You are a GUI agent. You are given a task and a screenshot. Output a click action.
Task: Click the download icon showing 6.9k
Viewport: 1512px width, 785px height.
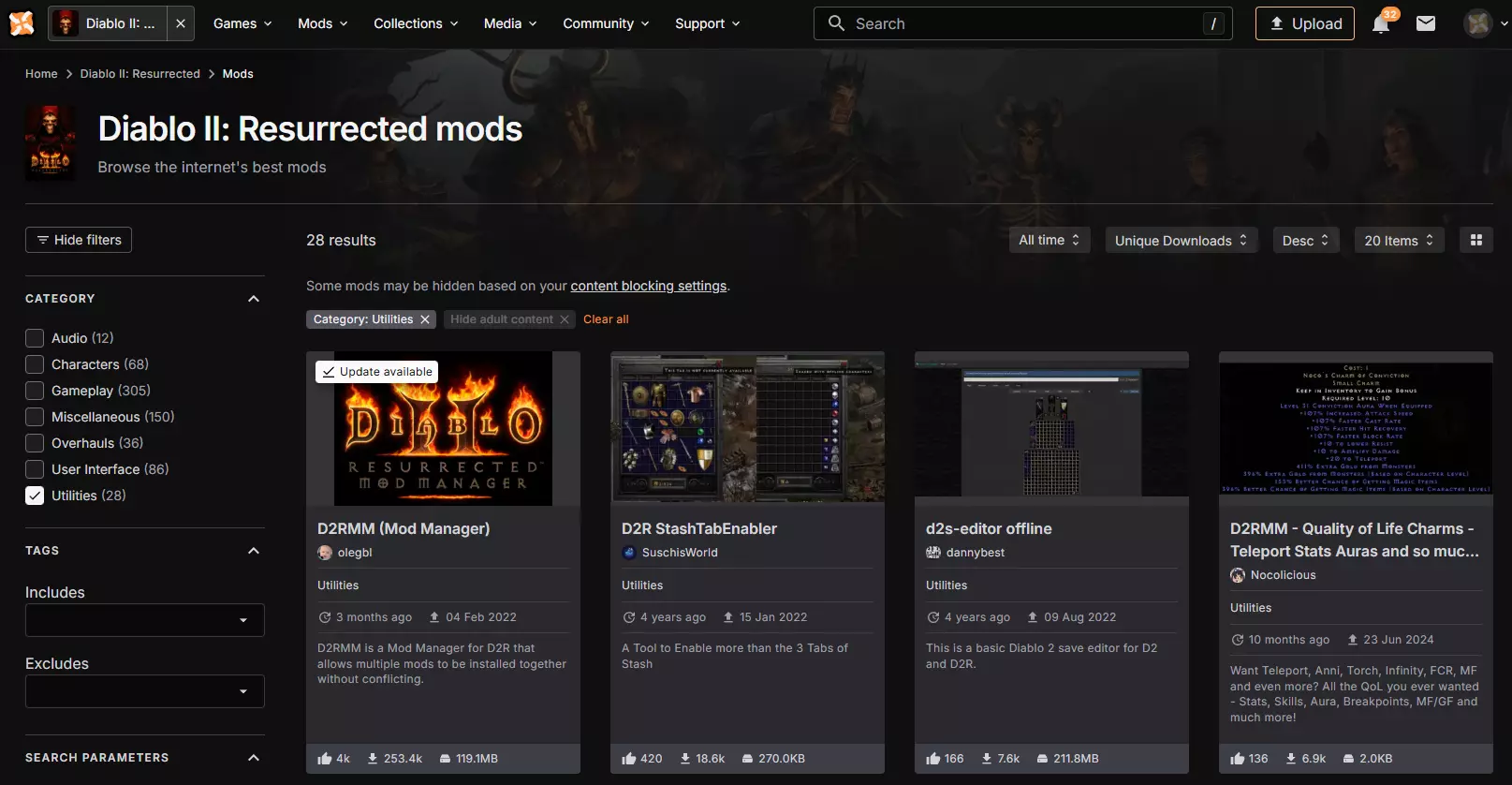tap(1291, 759)
